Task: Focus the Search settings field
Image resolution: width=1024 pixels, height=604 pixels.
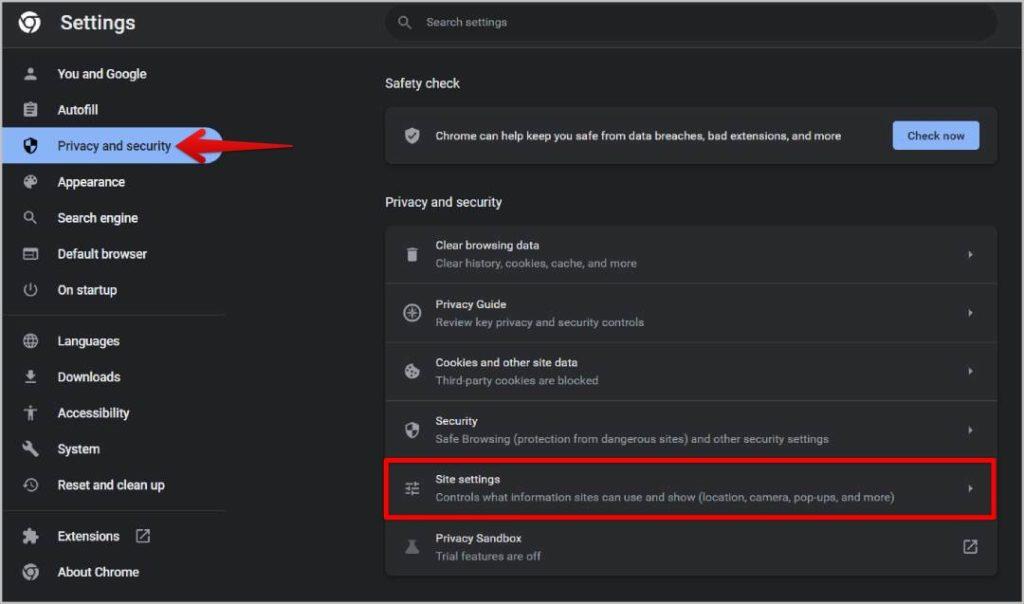Action: (x=691, y=22)
